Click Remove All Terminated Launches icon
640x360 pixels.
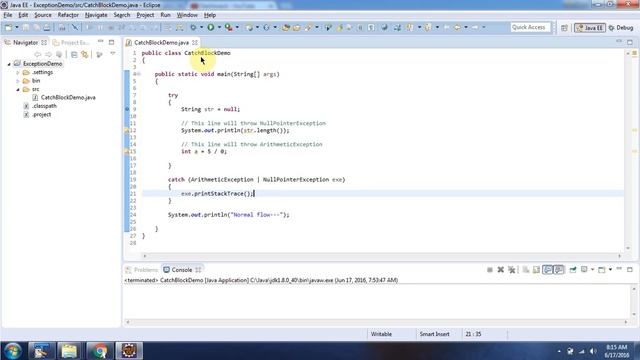[x=511, y=269]
